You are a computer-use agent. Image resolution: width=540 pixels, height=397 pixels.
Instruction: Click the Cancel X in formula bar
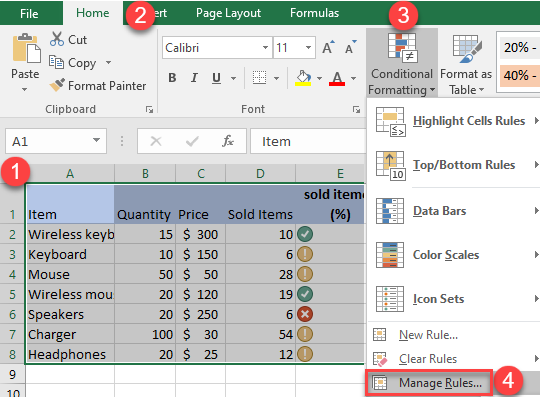(156, 141)
